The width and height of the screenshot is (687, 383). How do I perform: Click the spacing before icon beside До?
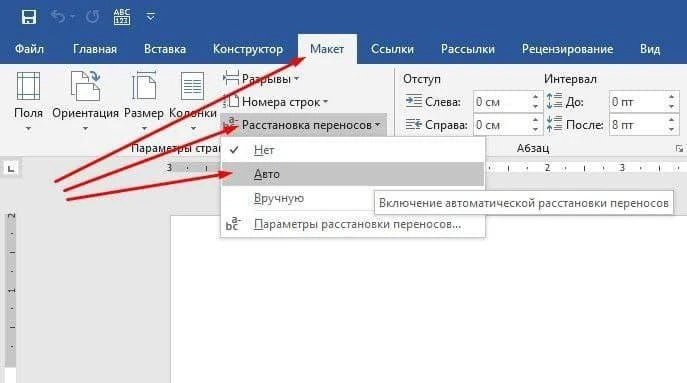click(x=554, y=101)
